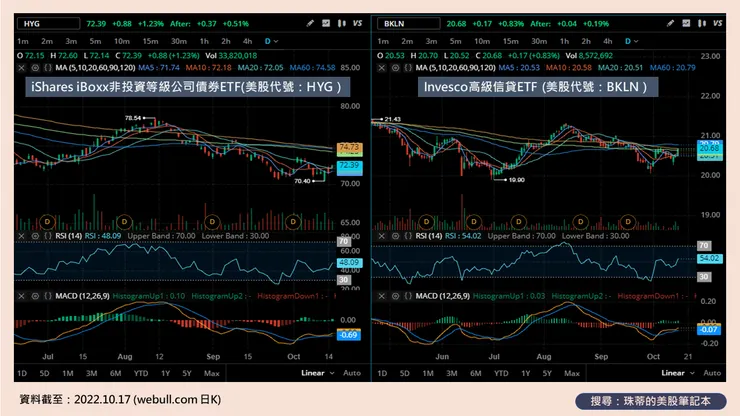Click the 珠蒂的美股筆記本 search badge
740x416 pixels.
point(650,401)
